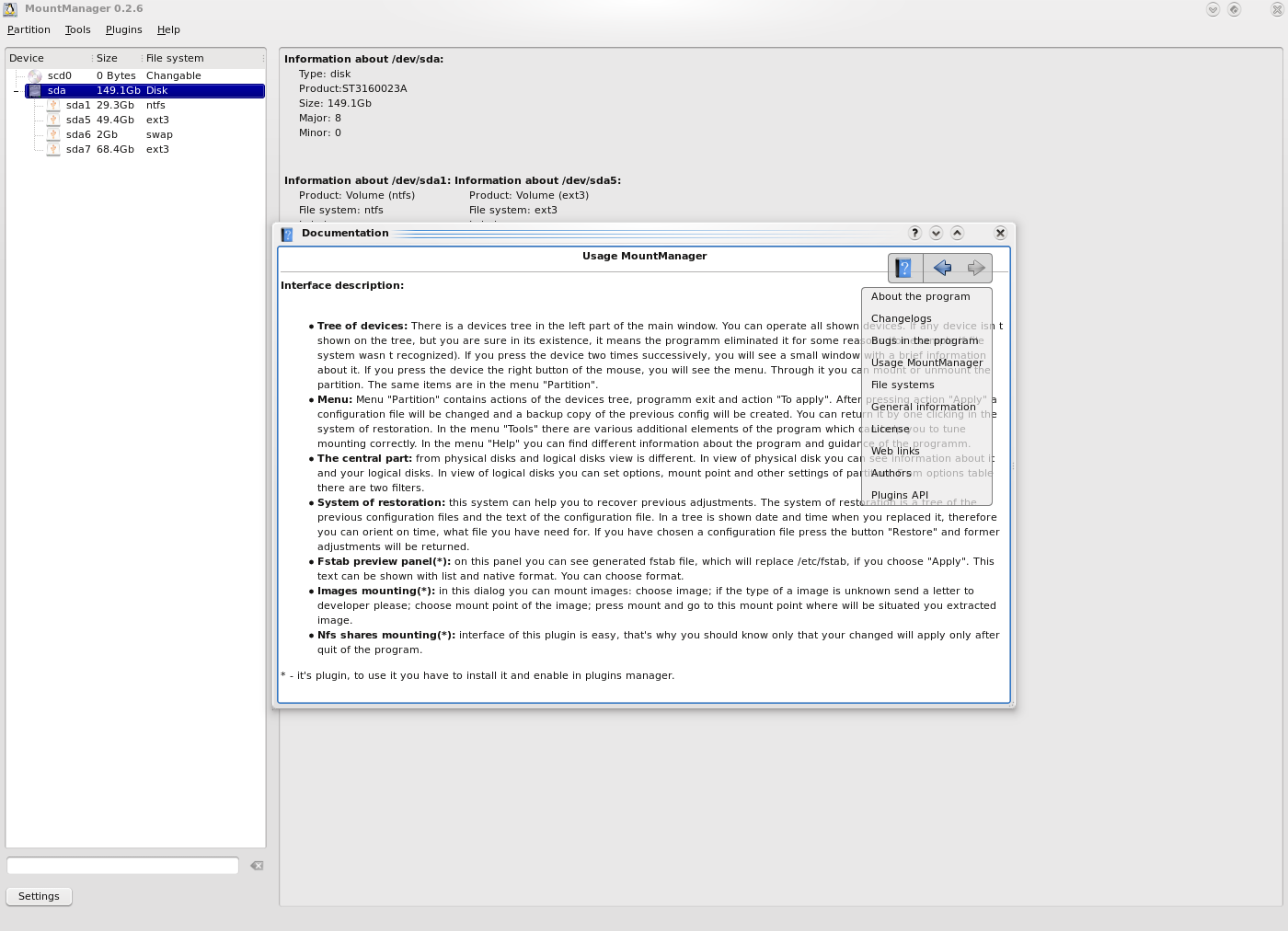The image size is (1288, 931).
Task: Click the Interface description heading
Action: coord(342,285)
